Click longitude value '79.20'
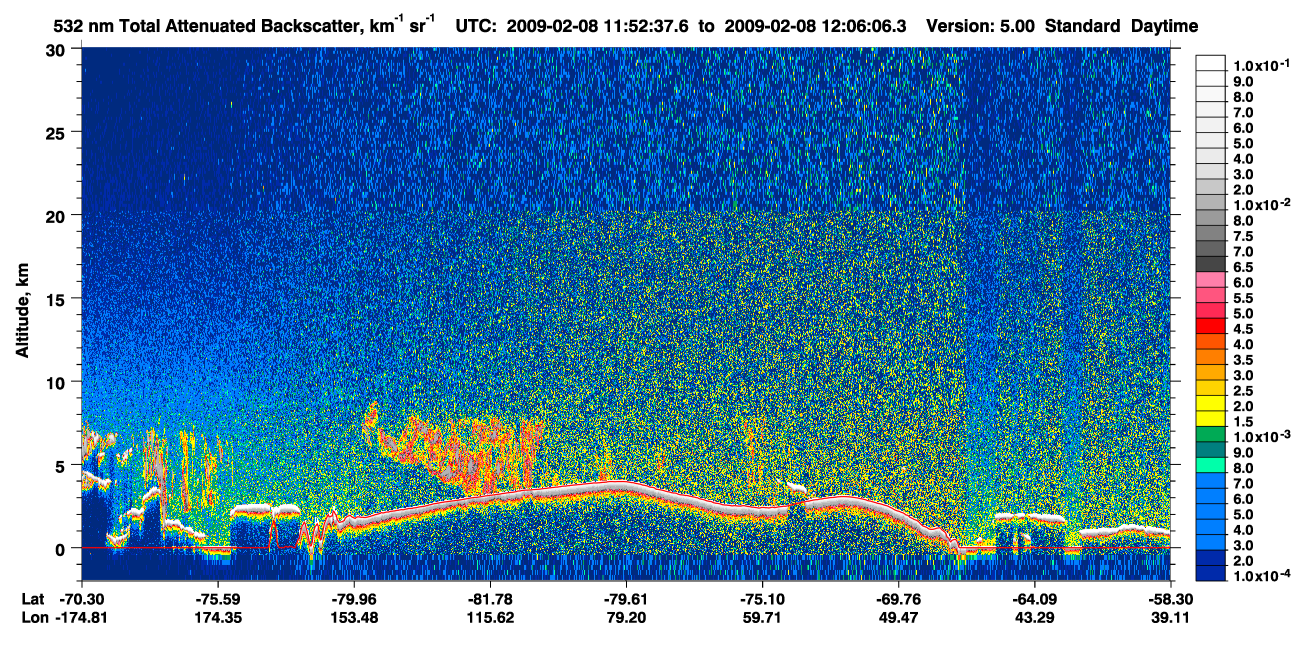The image size is (1300, 667). click(626, 617)
